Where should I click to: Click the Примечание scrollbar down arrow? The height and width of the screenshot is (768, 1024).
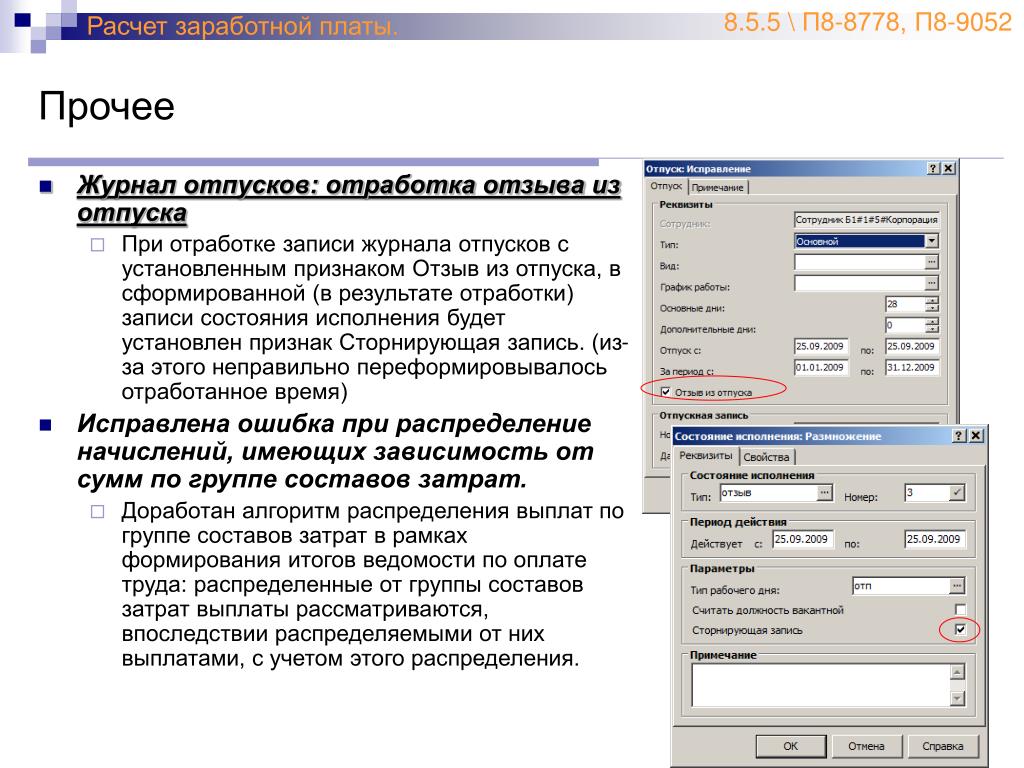pos(957,699)
